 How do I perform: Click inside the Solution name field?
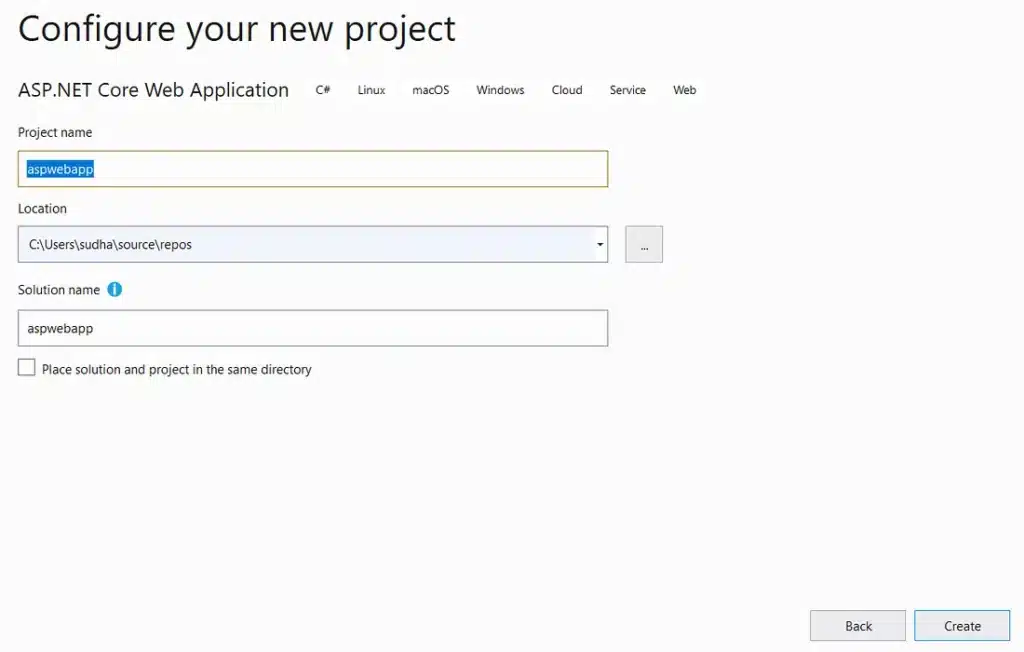click(313, 328)
